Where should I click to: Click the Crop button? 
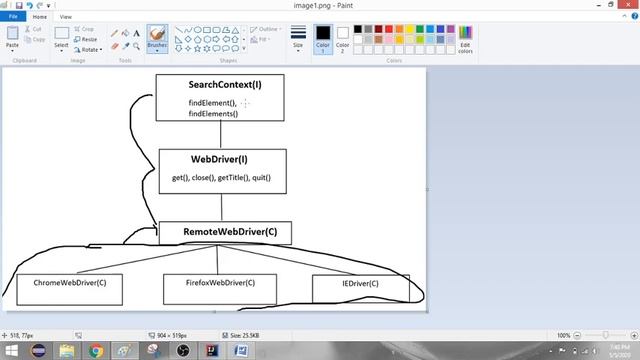tap(84, 29)
